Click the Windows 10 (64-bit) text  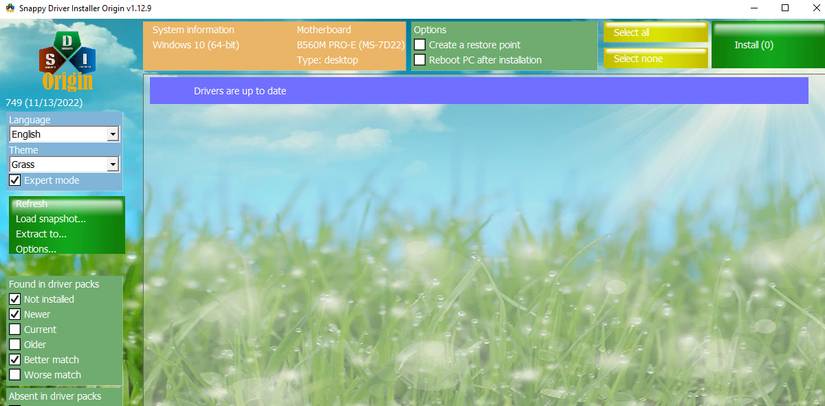pos(196,45)
